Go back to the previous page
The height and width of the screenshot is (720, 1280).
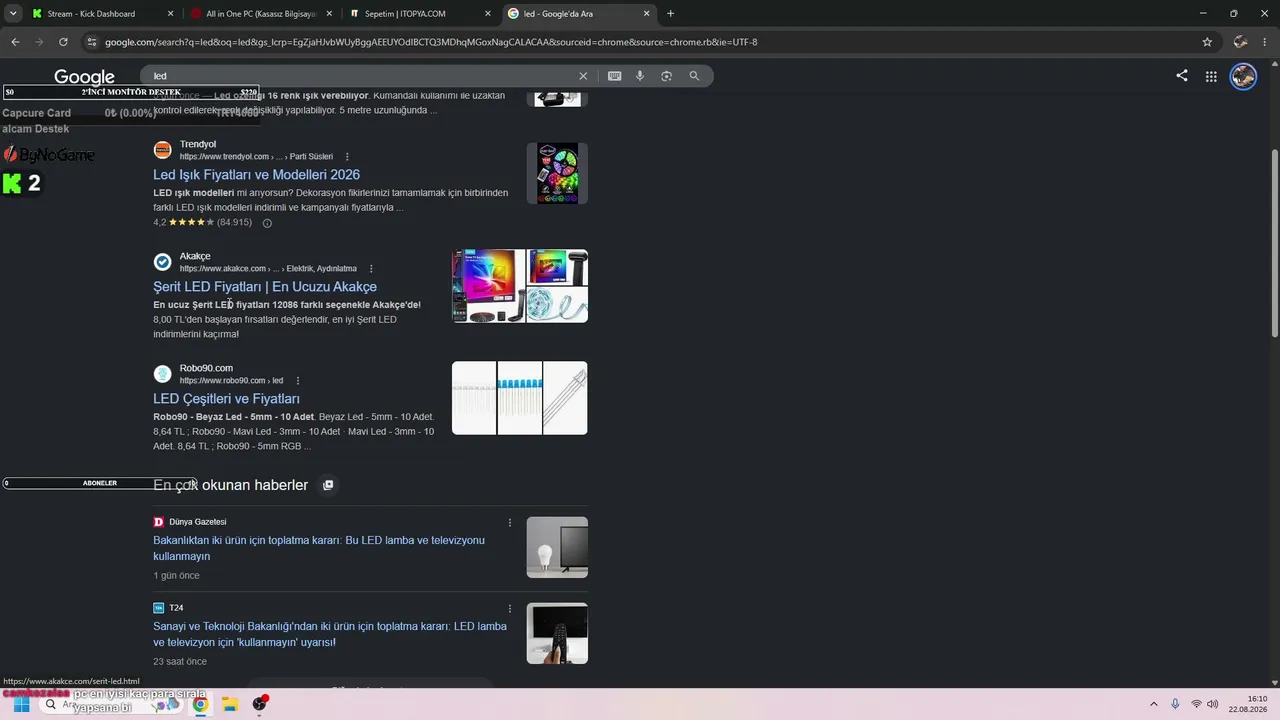15,42
